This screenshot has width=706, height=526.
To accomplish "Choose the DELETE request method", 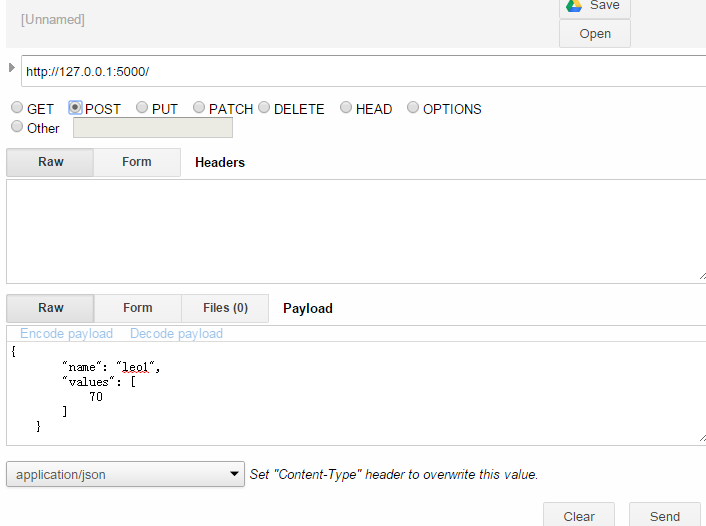I will tap(264, 107).
